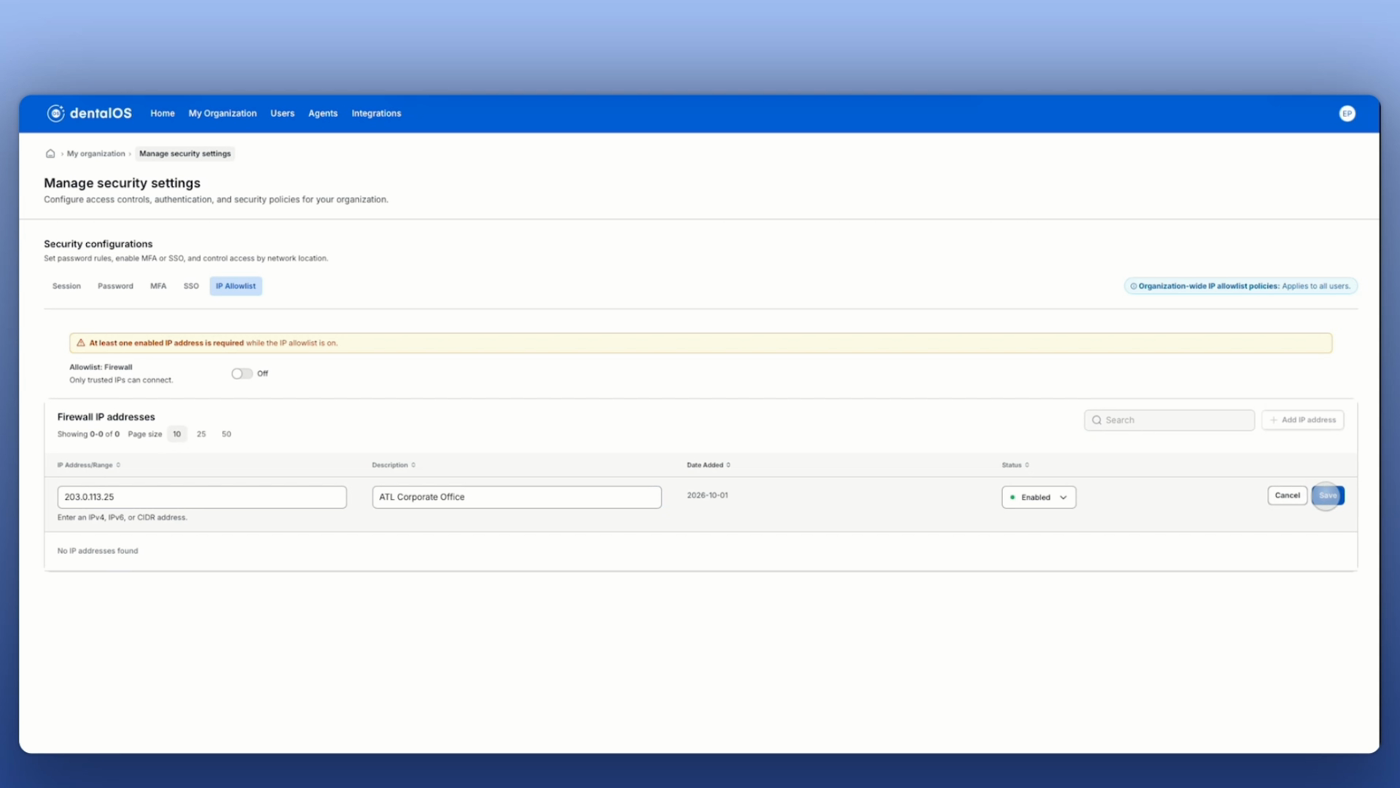Click the dentalOS logo
The image size is (1400, 788).
point(89,113)
